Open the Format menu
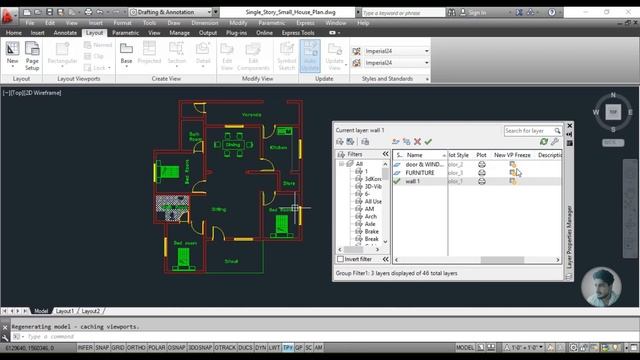Screen dimensions: 640x360 click(122, 23)
